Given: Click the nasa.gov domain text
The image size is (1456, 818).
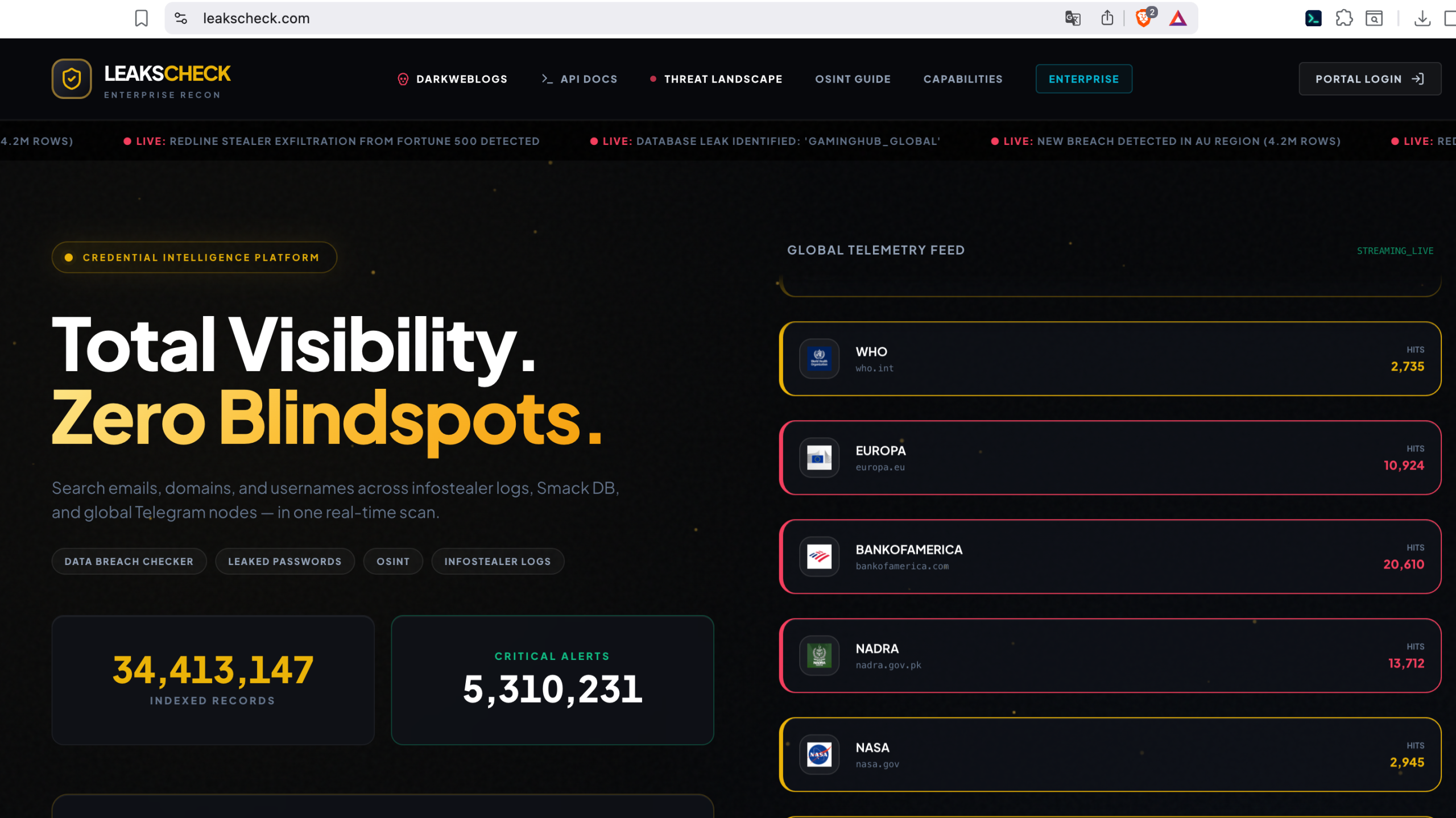Looking at the screenshot, I should pyautogui.click(x=877, y=764).
